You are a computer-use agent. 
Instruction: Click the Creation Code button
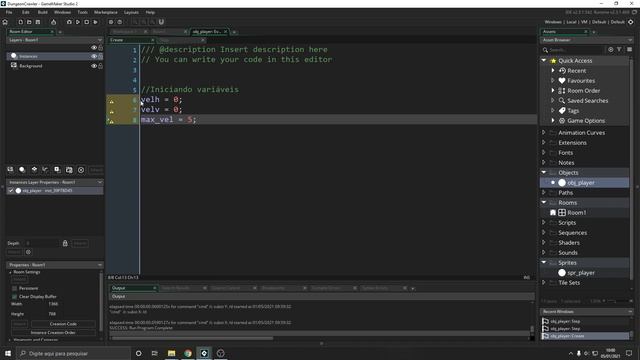(x=63, y=324)
